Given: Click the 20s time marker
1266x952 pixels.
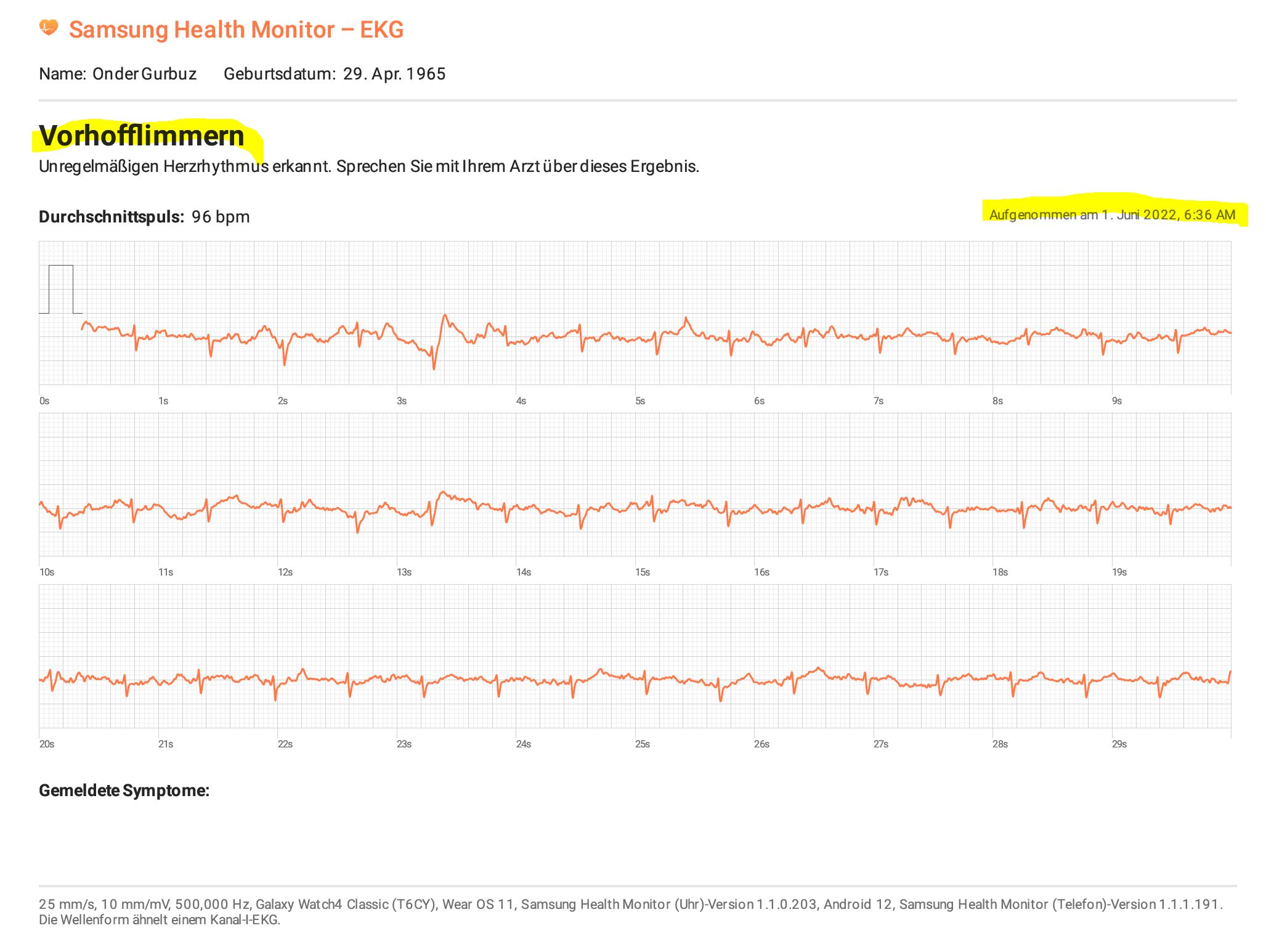Looking at the screenshot, I should (47, 744).
